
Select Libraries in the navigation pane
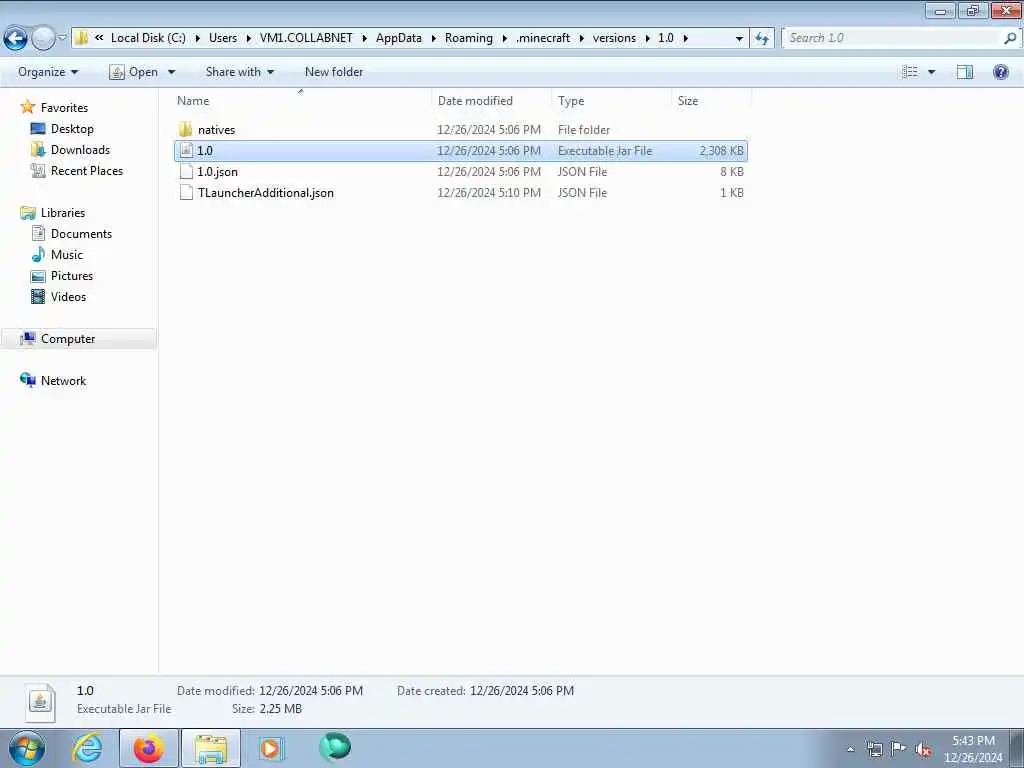click(x=63, y=213)
